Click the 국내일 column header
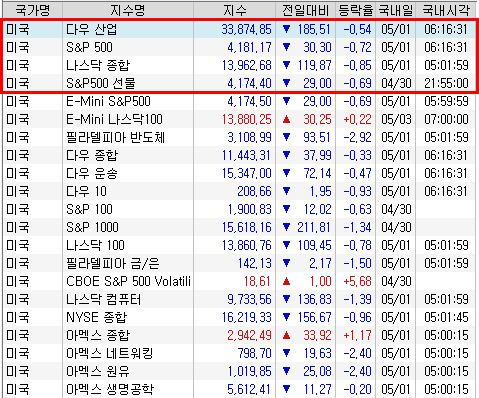 [x=396, y=10]
